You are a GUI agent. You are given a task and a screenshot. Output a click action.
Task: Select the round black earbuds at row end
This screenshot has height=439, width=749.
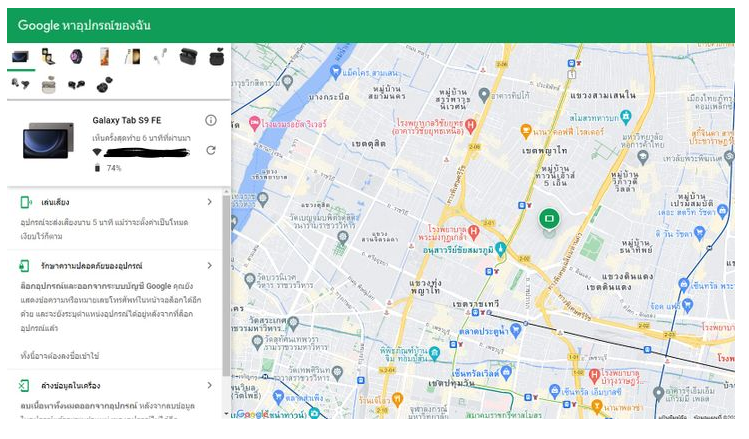105,85
